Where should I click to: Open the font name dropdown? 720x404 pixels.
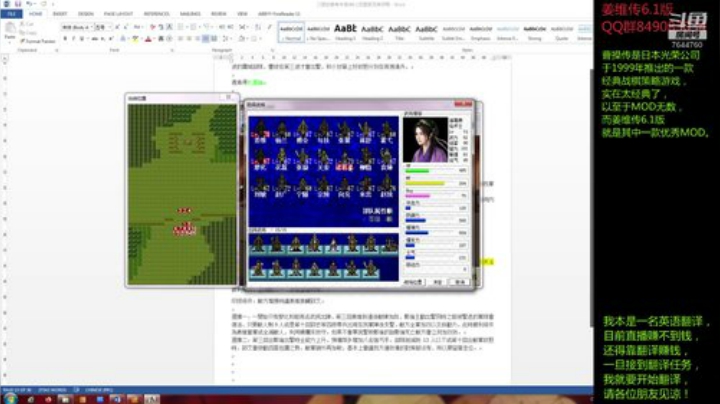click(x=90, y=28)
